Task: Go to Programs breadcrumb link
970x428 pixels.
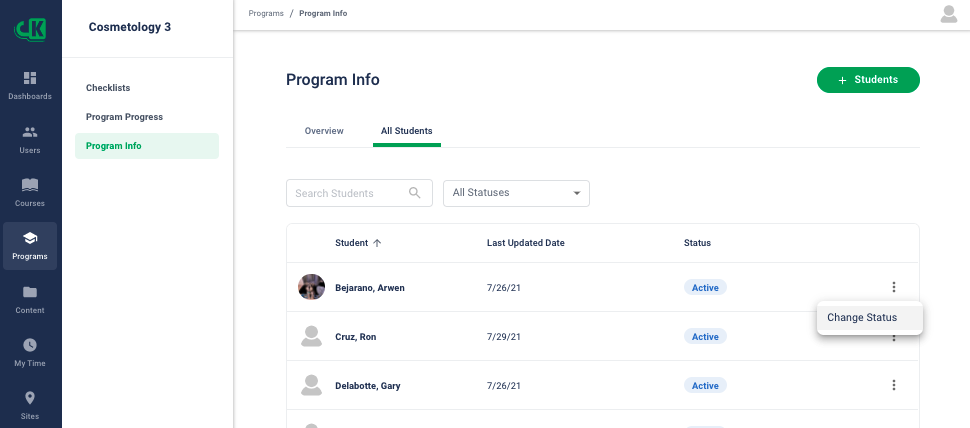Action: [x=266, y=13]
